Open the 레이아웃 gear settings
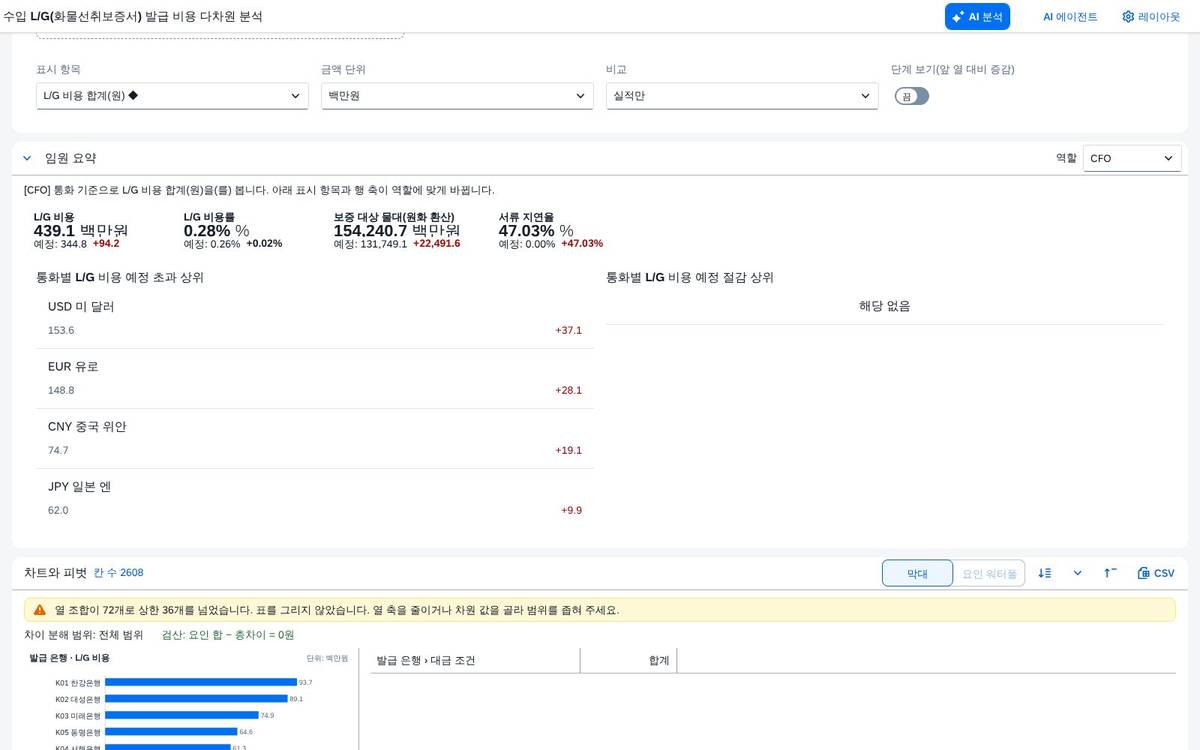This screenshot has height=750, width=1200. 1151,16
